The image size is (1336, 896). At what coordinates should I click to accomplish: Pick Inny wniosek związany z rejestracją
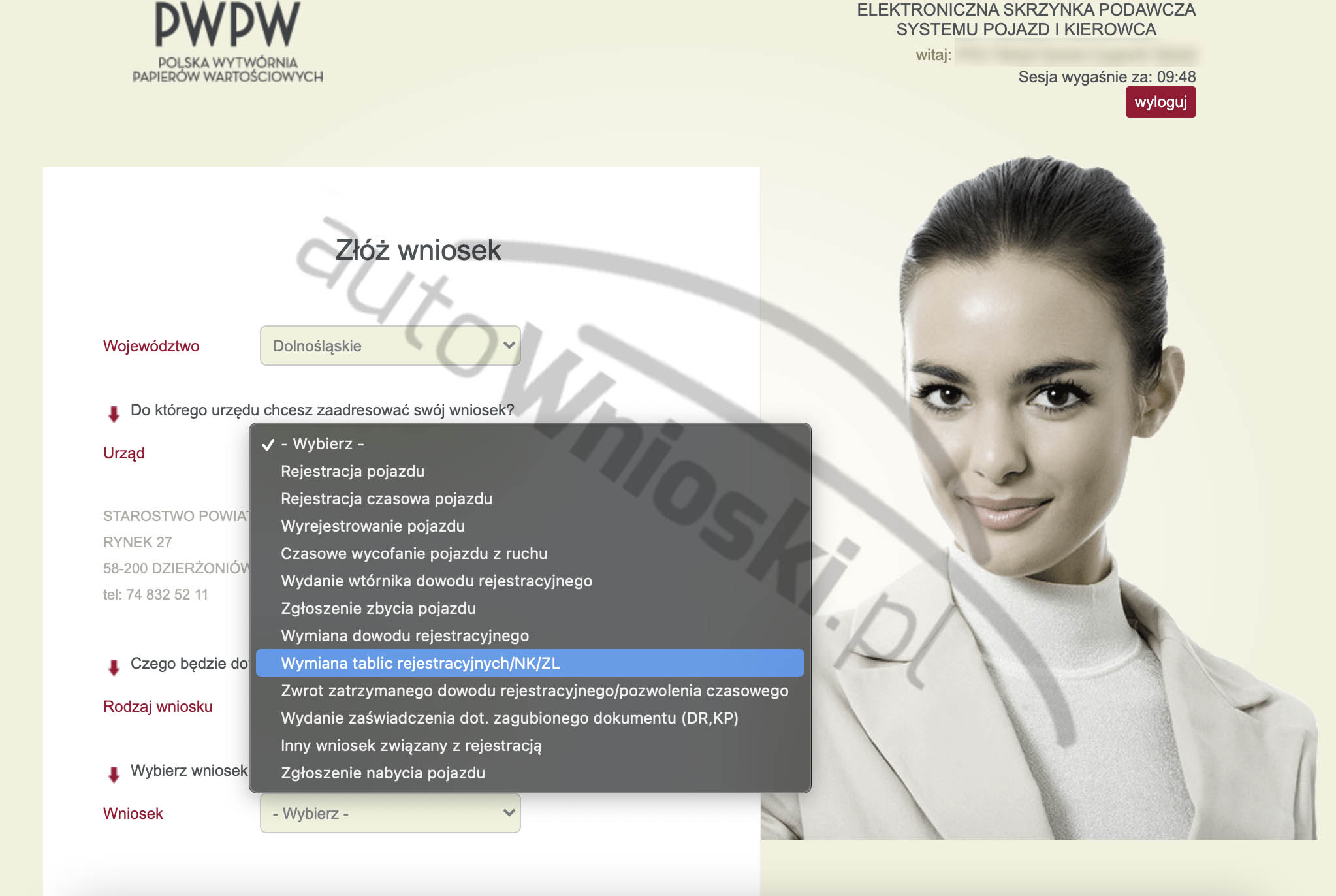411,746
